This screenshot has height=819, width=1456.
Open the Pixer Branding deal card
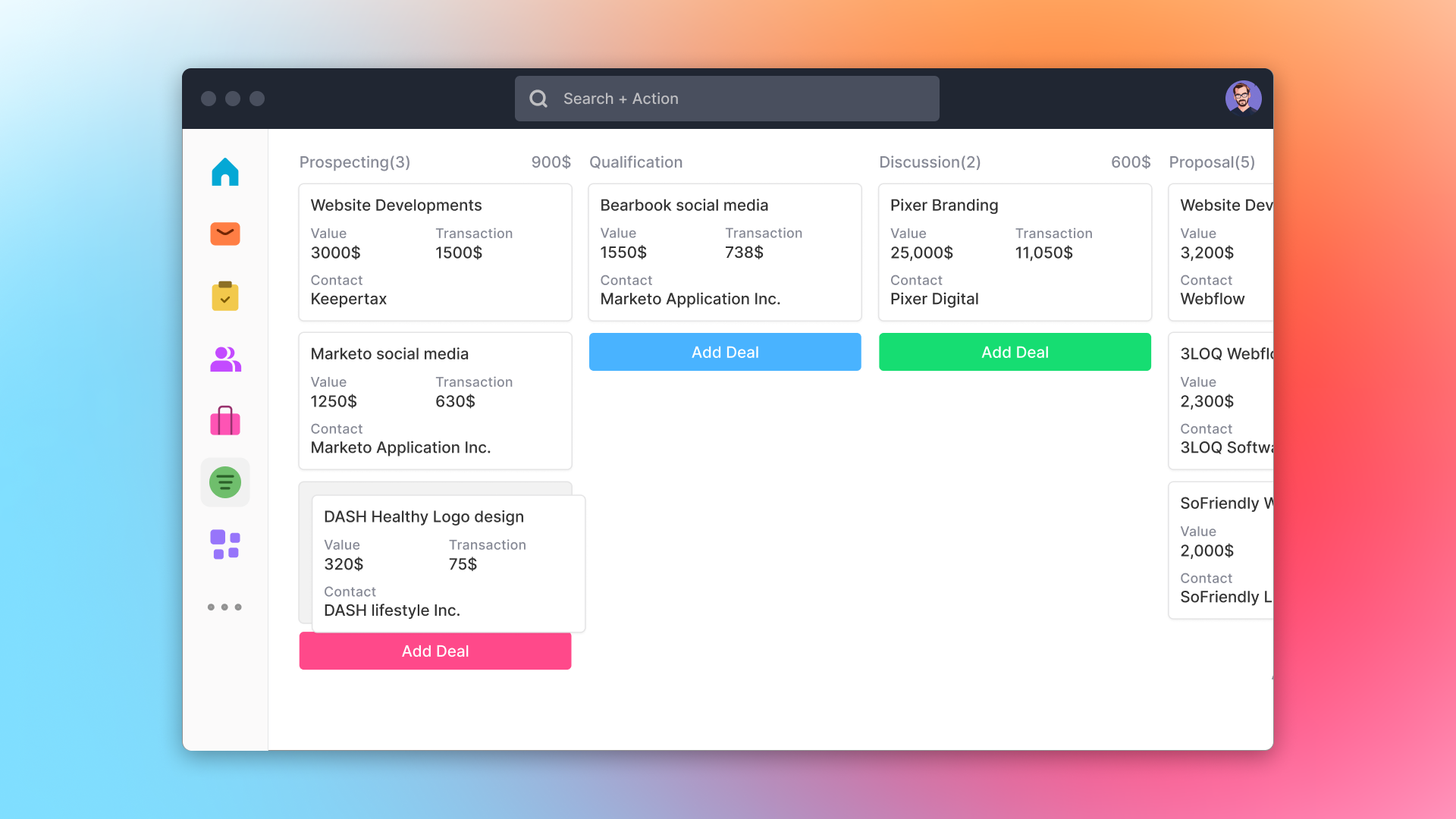pyautogui.click(x=1015, y=252)
